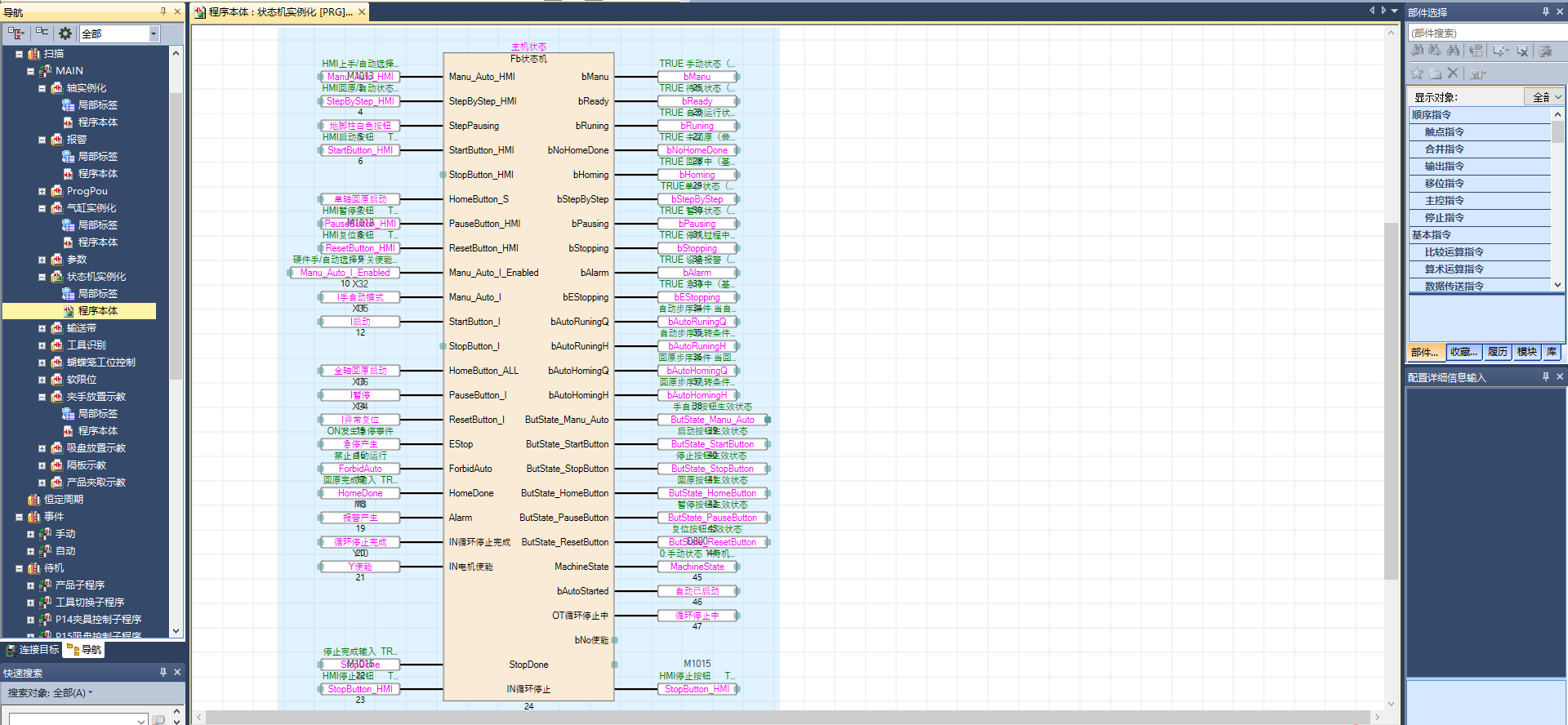Switch to the 库 tab

pyautogui.click(x=1552, y=352)
